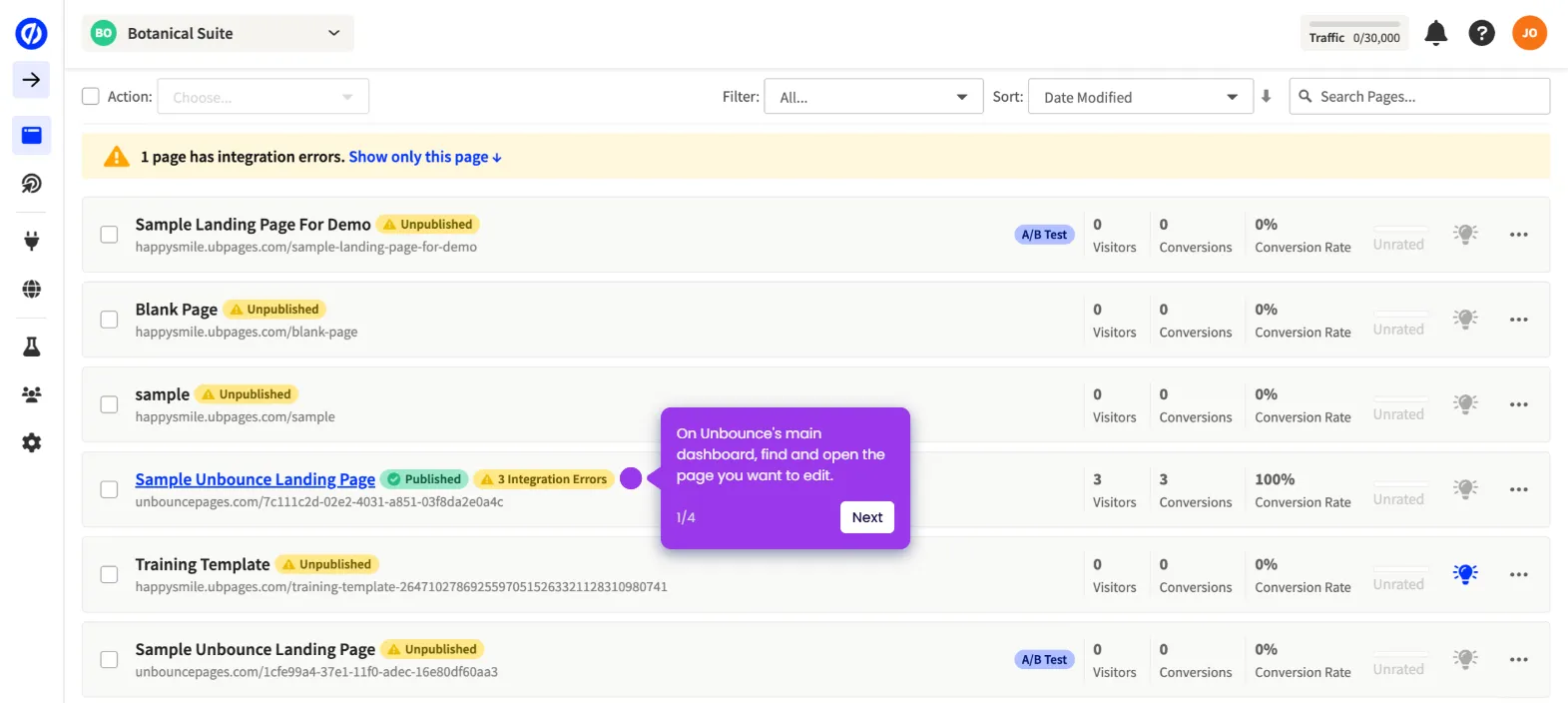
Task: Open Domains globe icon in sidebar
Action: click(x=32, y=289)
